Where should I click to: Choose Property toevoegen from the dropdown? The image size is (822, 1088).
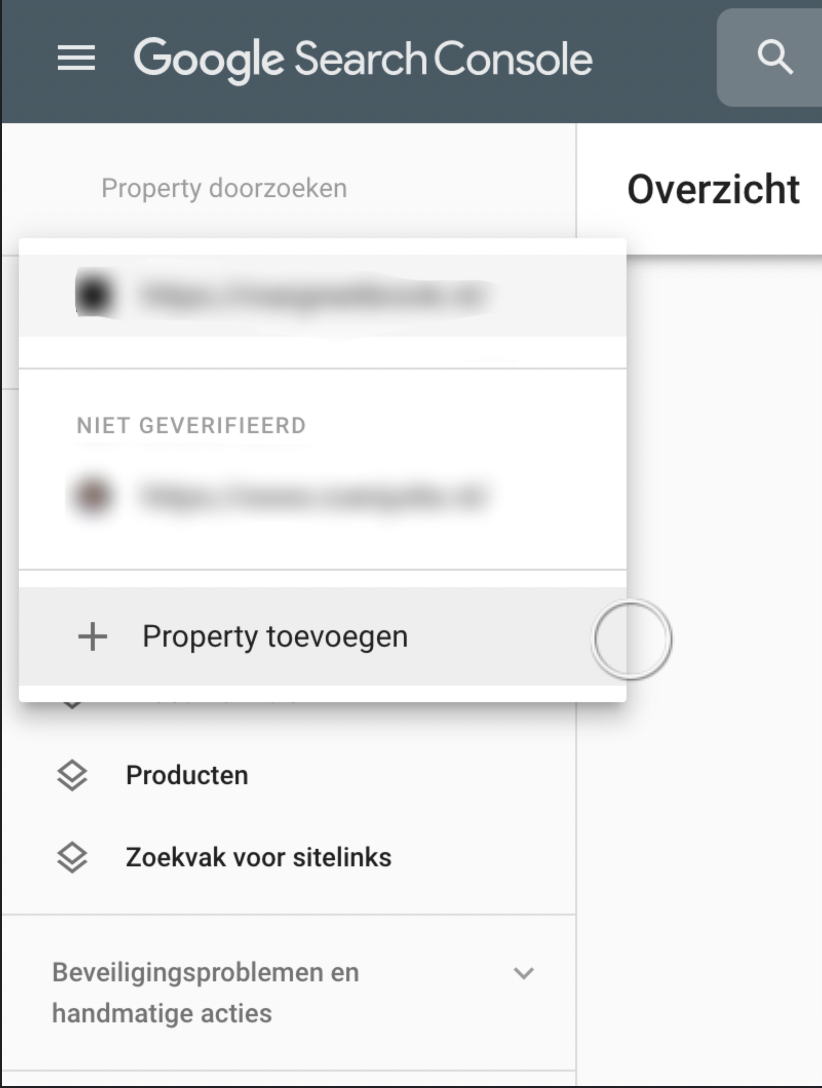[275, 637]
